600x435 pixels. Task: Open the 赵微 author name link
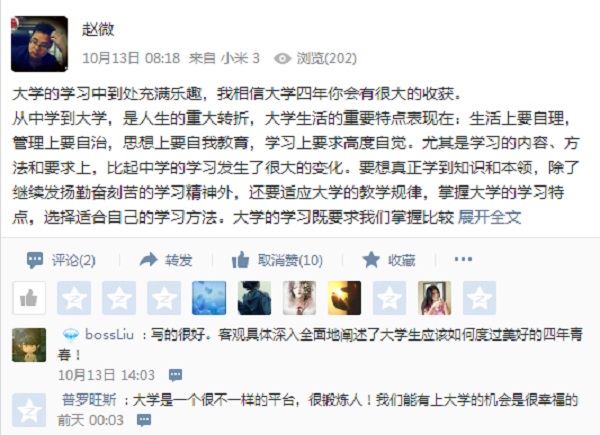[98, 29]
